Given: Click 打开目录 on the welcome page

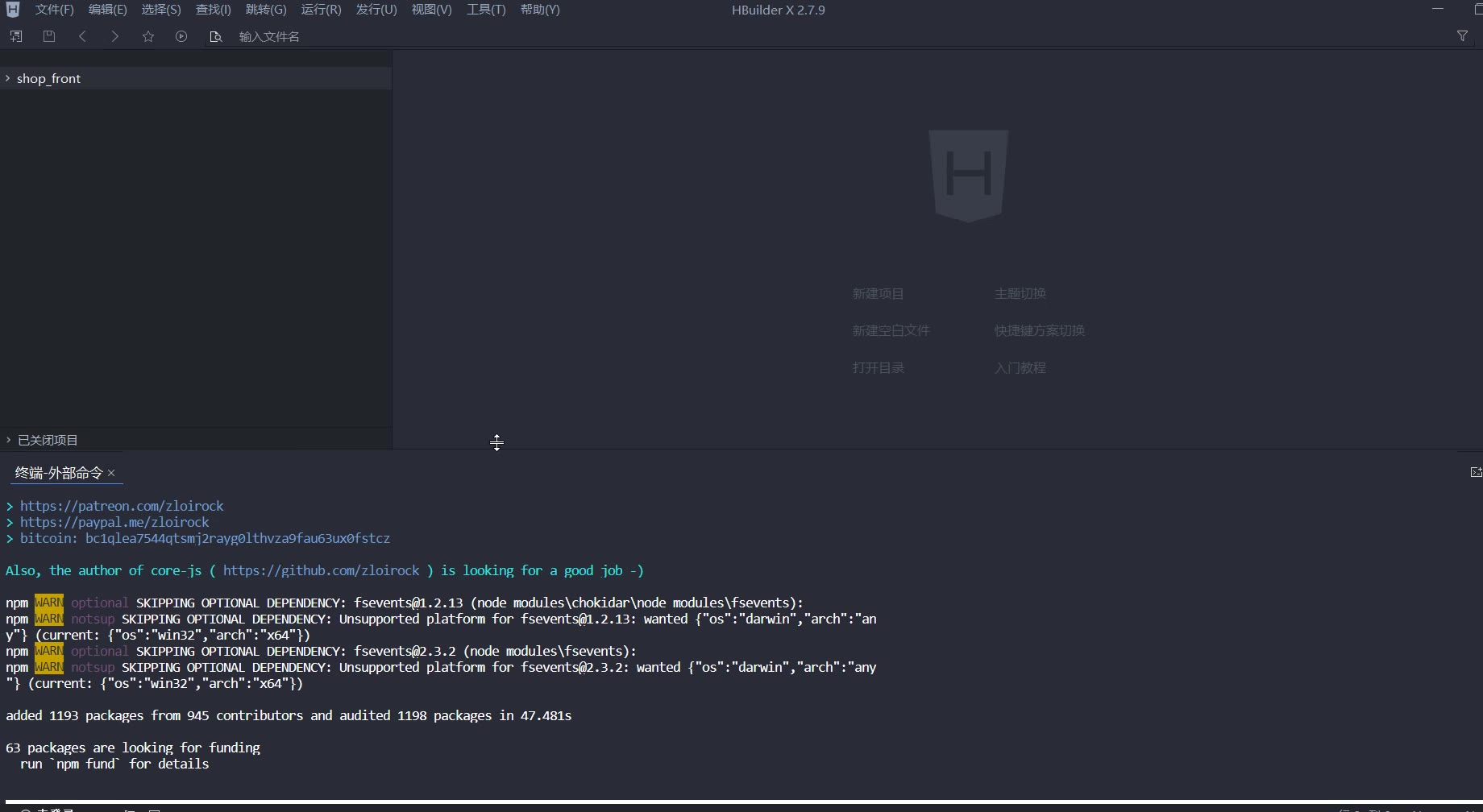Looking at the screenshot, I should click(878, 367).
